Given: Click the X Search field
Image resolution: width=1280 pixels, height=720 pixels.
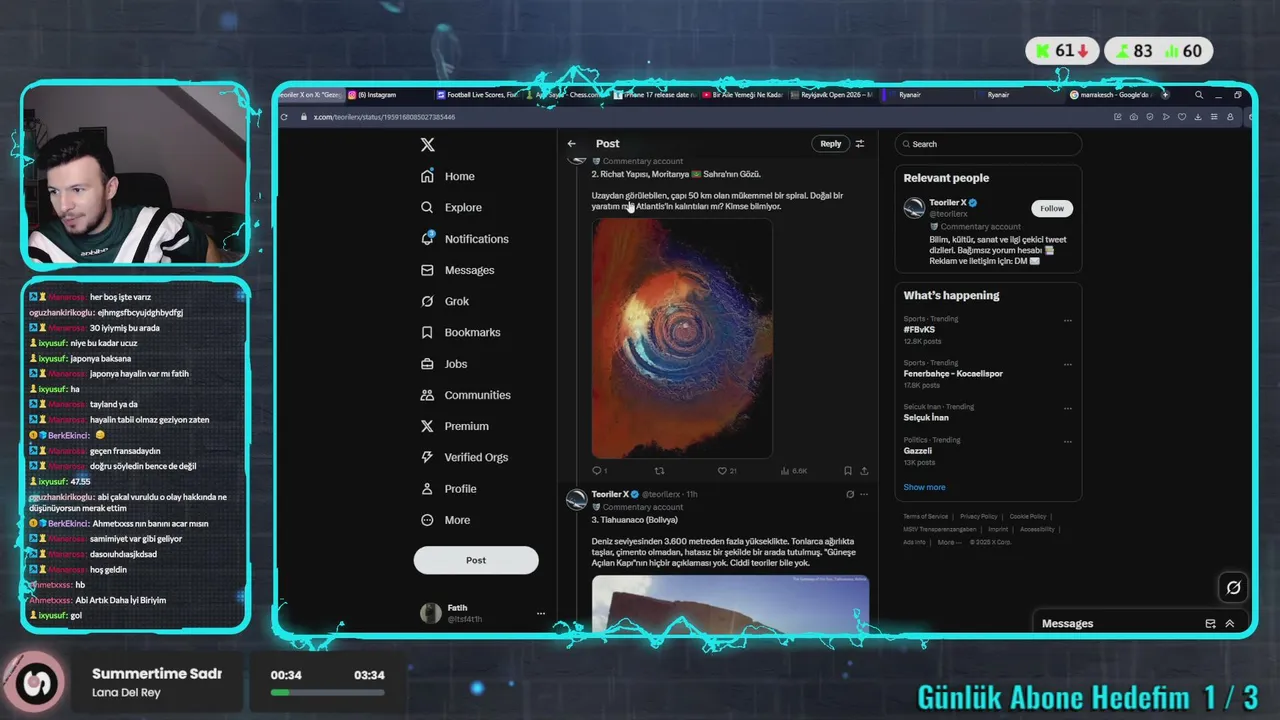Looking at the screenshot, I should pyautogui.click(x=988, y=144).
